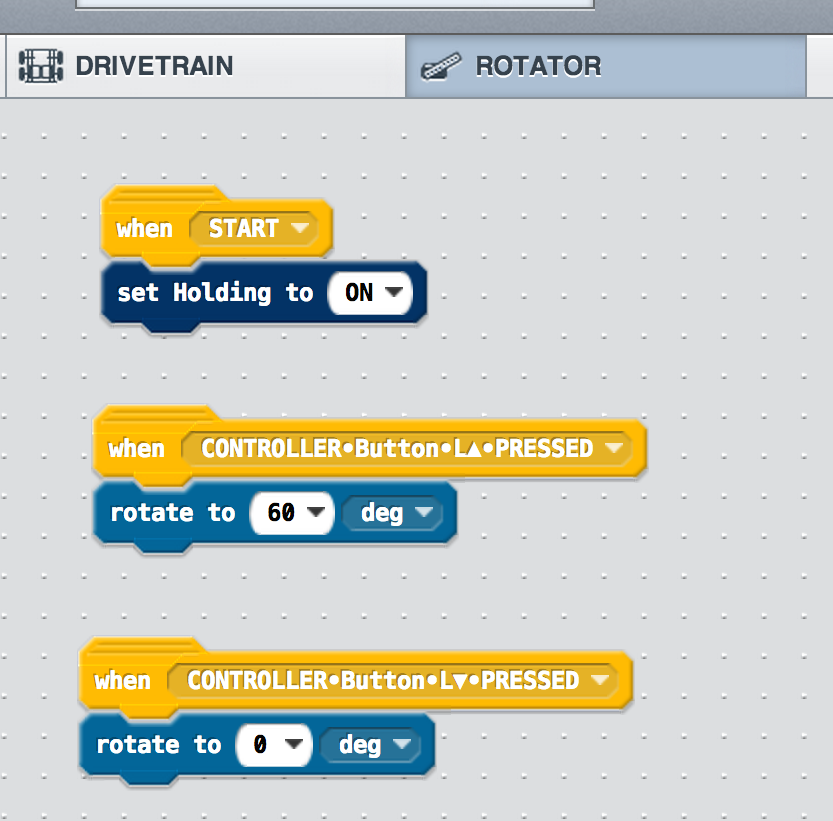Click 'when' on the L-down controller block
Viewport: 833px width, 821px height.
[122, 681]
